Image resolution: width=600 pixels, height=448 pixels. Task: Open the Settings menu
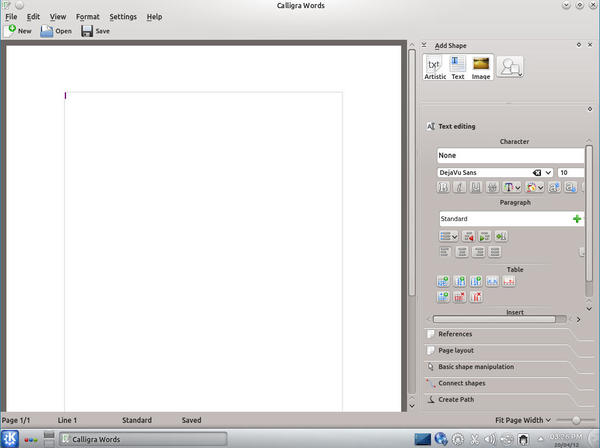tap(123, 17)
